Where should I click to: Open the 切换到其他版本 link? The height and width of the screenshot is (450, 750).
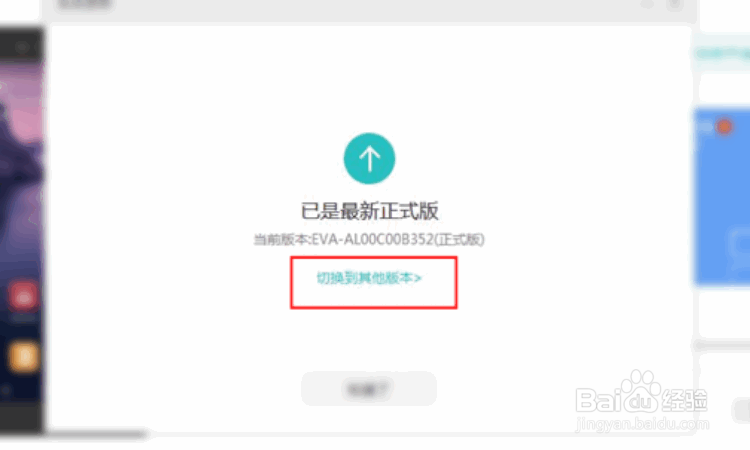coord(369,278)
